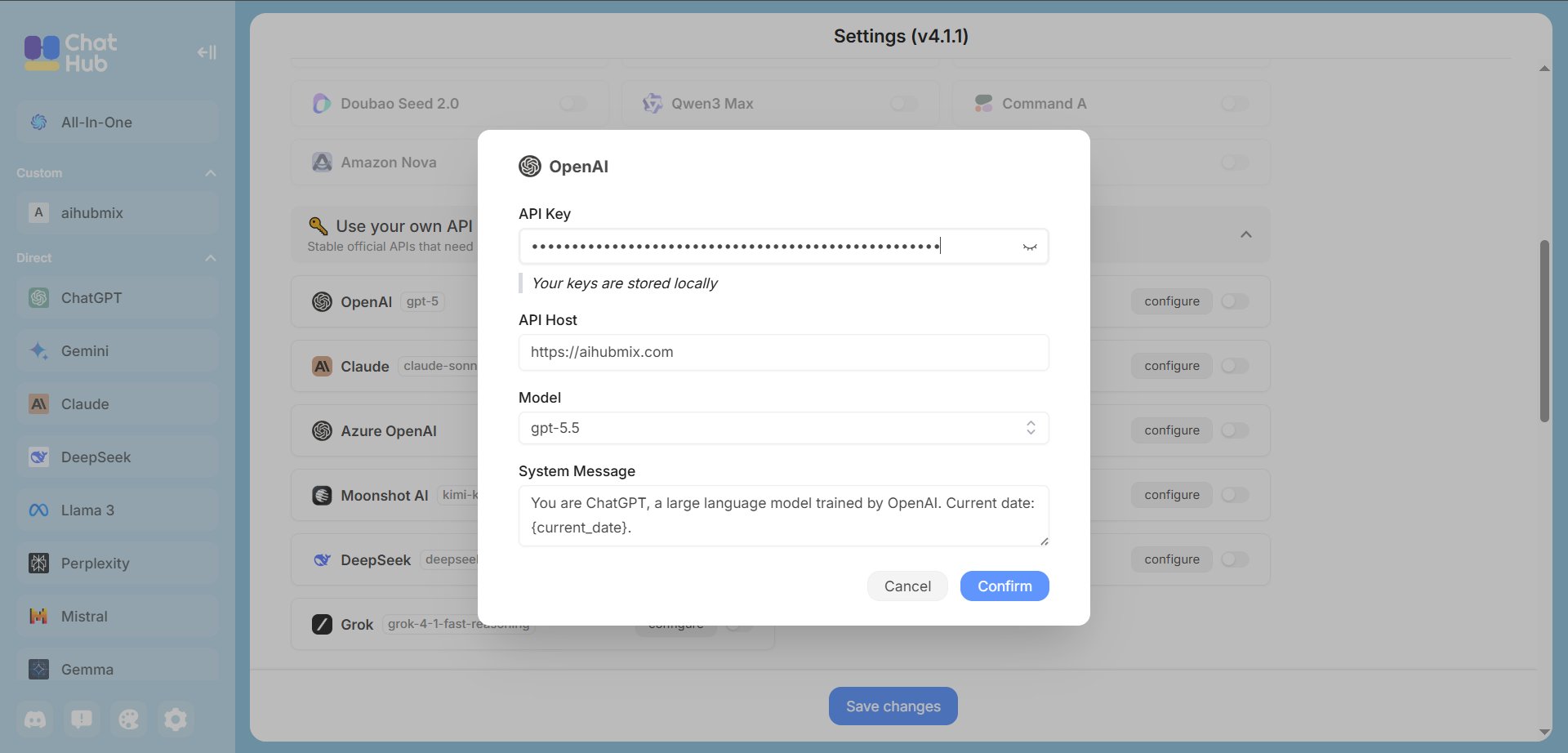The height and width of the screenshot is (753, 1568).
Task: Click the Mistral sidebar icon
Action: (38, 617)
